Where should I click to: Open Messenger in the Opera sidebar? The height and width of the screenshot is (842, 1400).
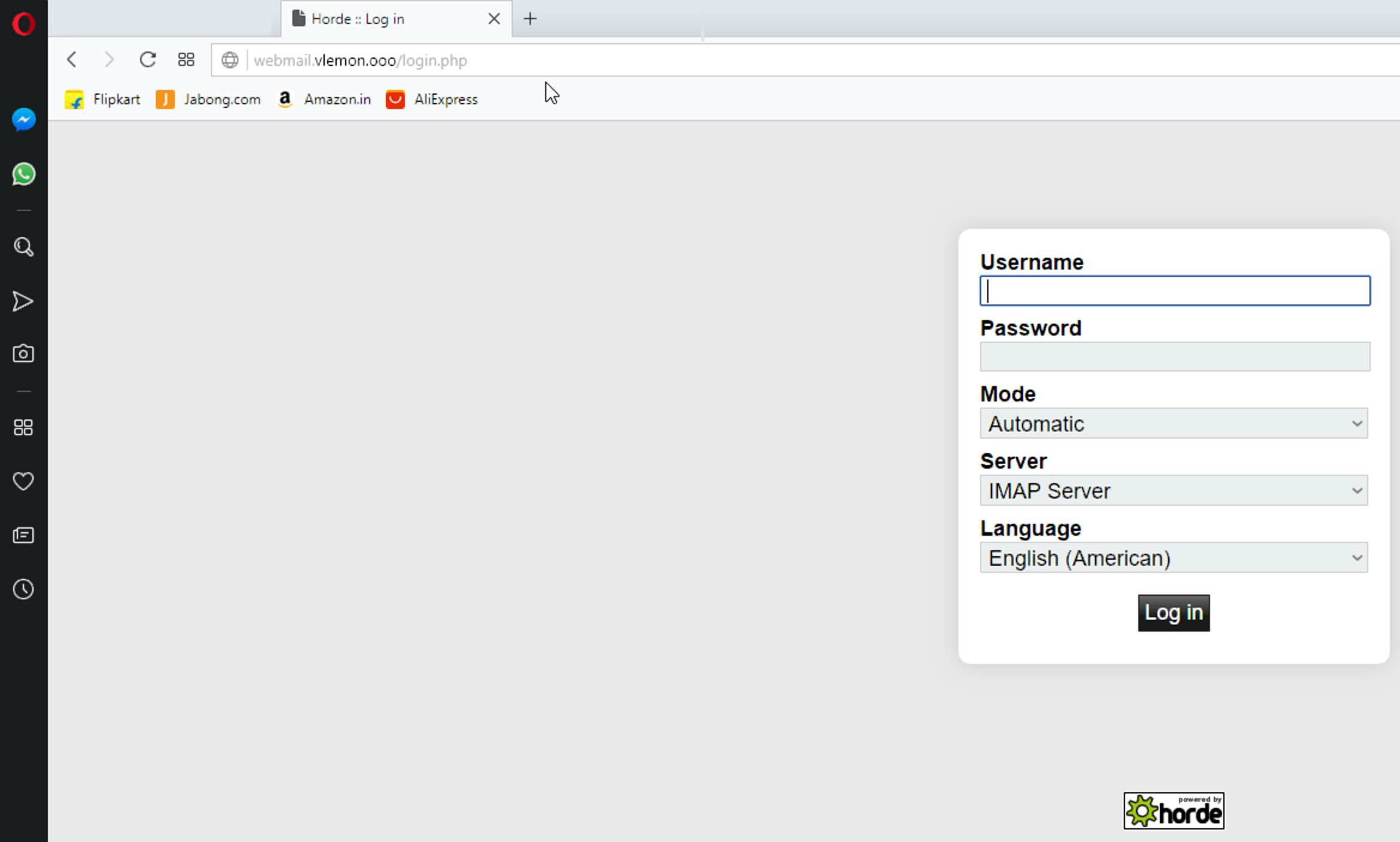[23, 120]
